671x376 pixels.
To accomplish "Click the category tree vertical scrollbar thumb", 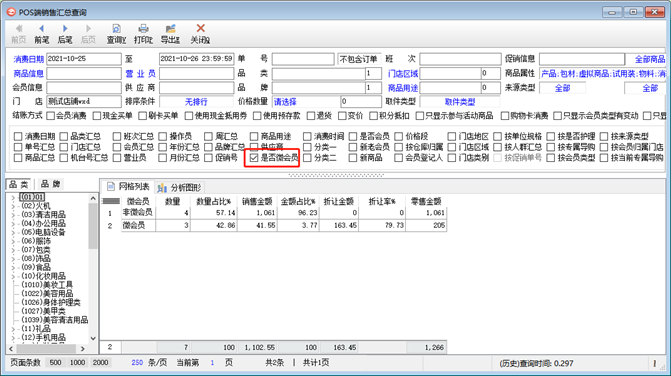I will click(x=93, y=225).
